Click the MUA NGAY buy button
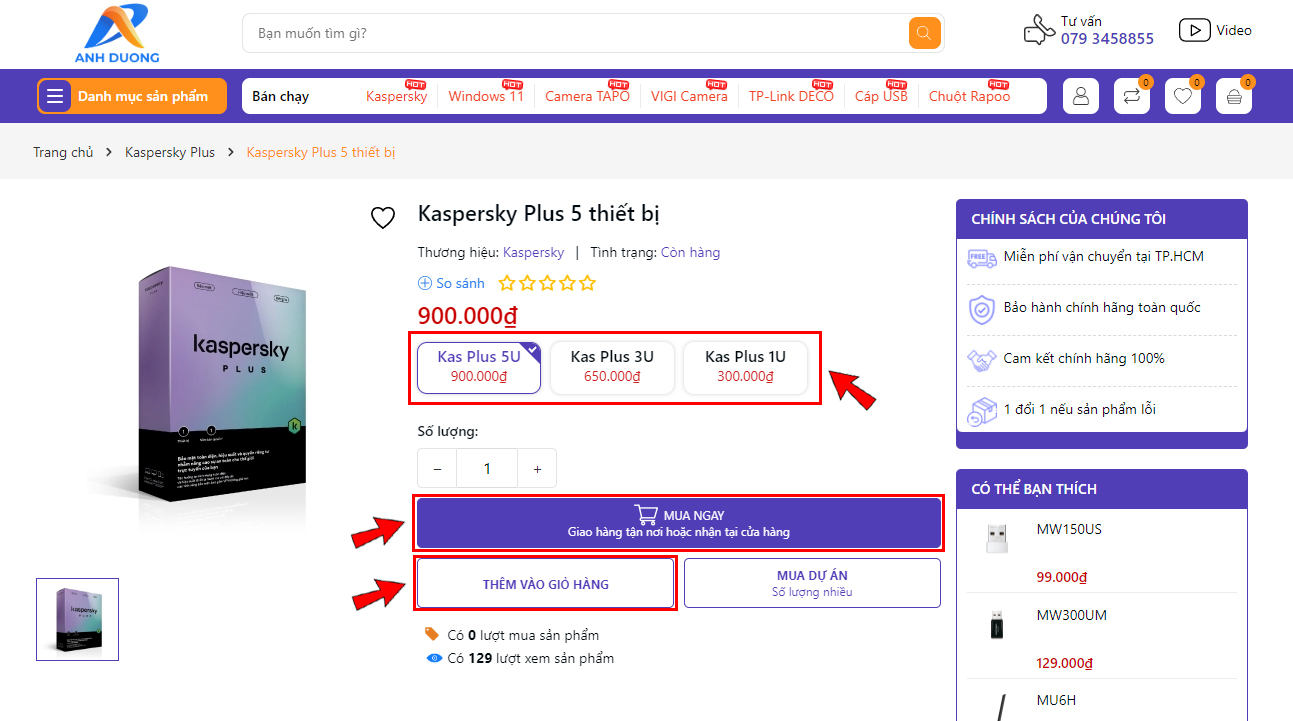The height and width of the screenshot is (721, 1293). coord(679,522)
